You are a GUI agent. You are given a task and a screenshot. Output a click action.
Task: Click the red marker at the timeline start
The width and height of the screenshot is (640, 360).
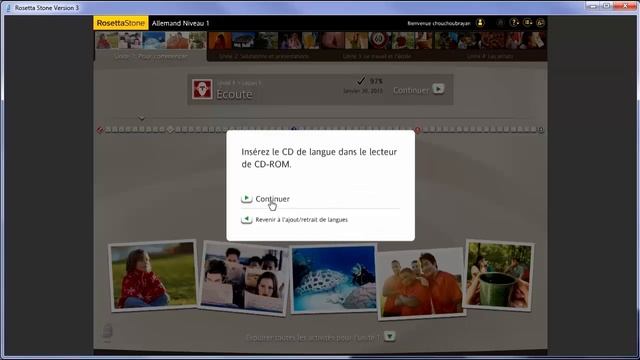click(100, 130)
